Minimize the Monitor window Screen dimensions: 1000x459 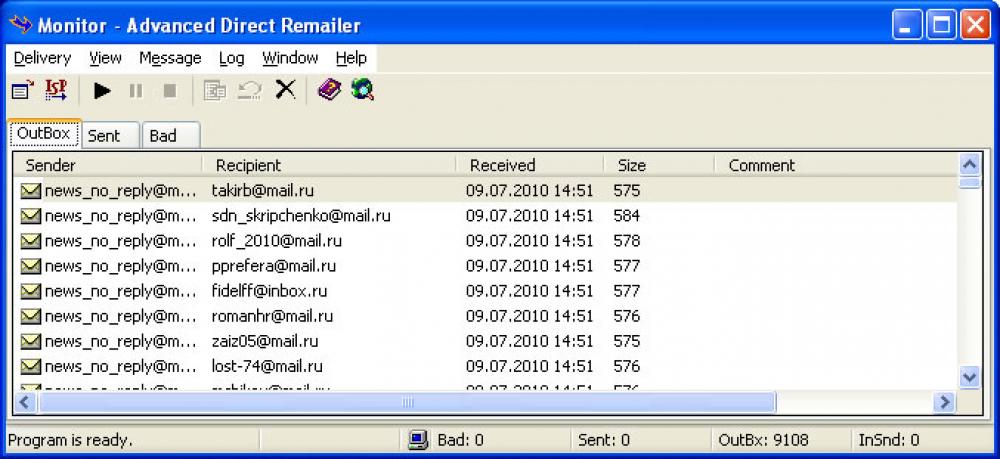[x=907, y=26]
